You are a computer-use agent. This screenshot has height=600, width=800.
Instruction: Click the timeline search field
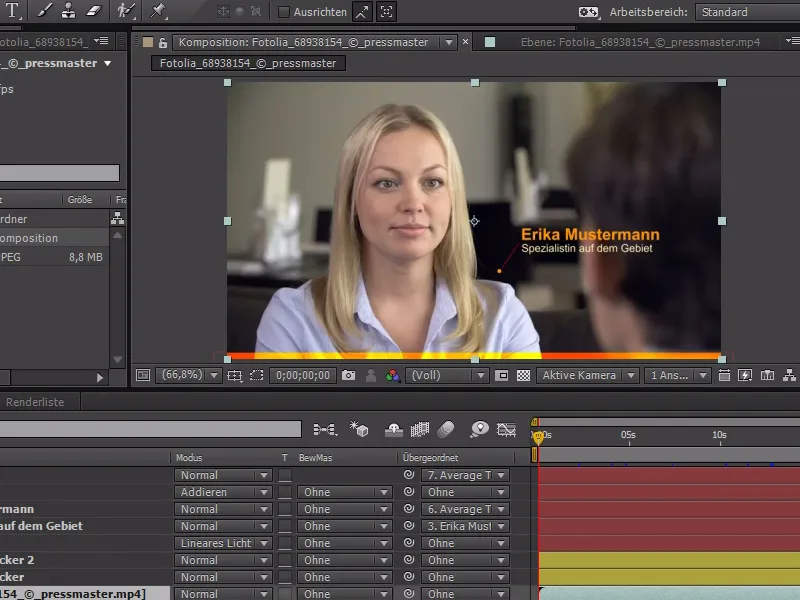point(150,429)
